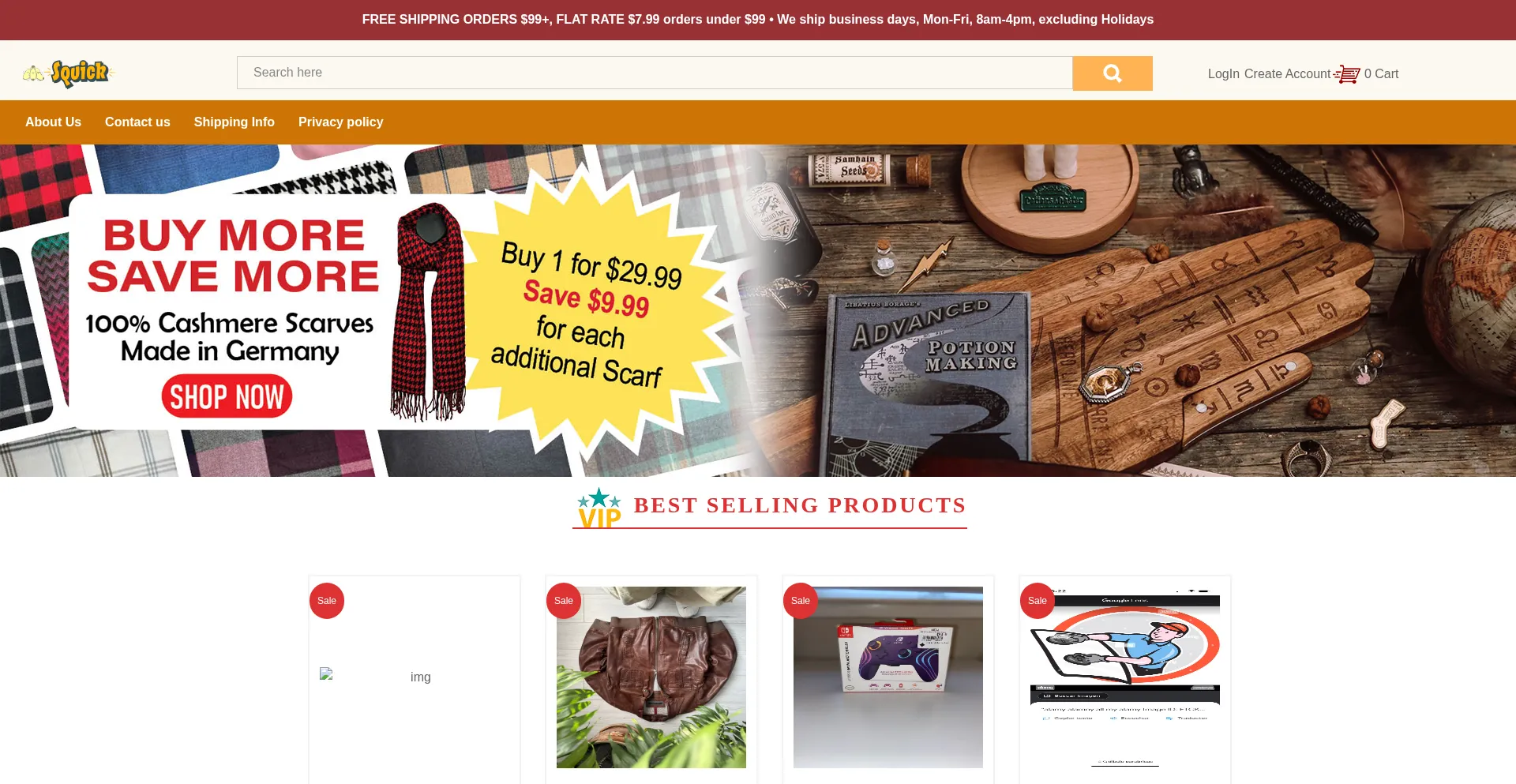The image size is (1516, 784).
Task: Click the orange magnifier search button
Action: pyautogui.click(x=1112, y=73)
